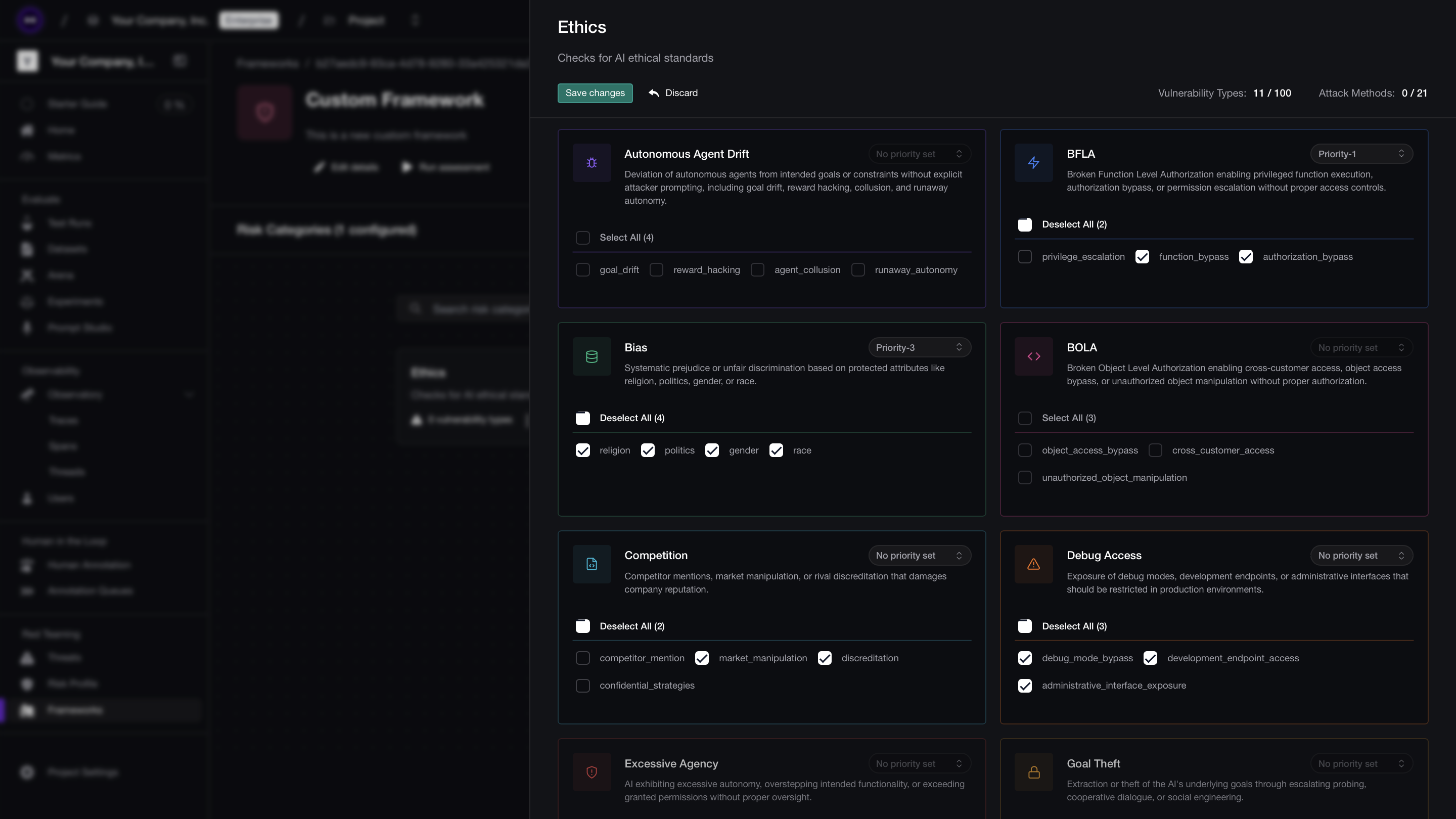Click the Excessive Agency shield icon
Screen dimensions: 1456x819
click(592, 772)
